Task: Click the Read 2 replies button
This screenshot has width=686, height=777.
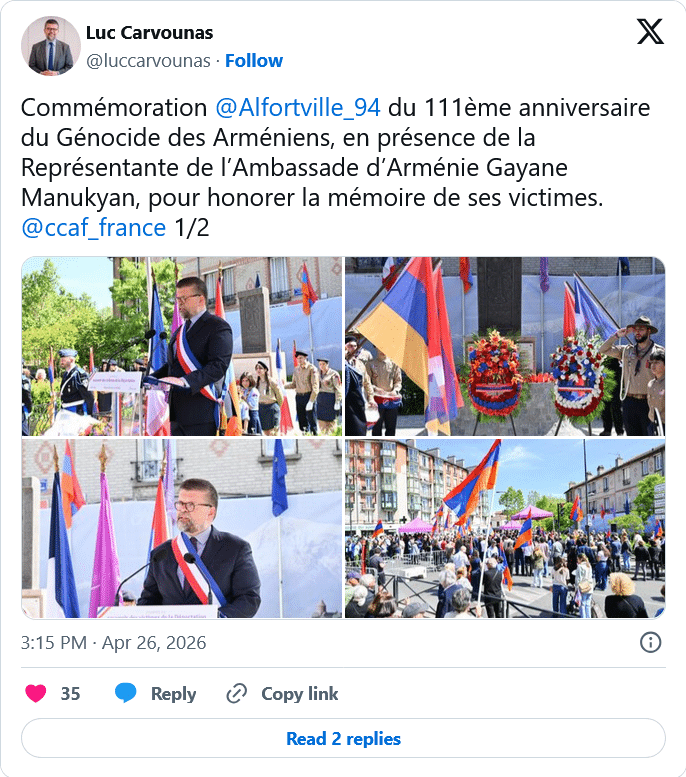Action: pos(343,738)
